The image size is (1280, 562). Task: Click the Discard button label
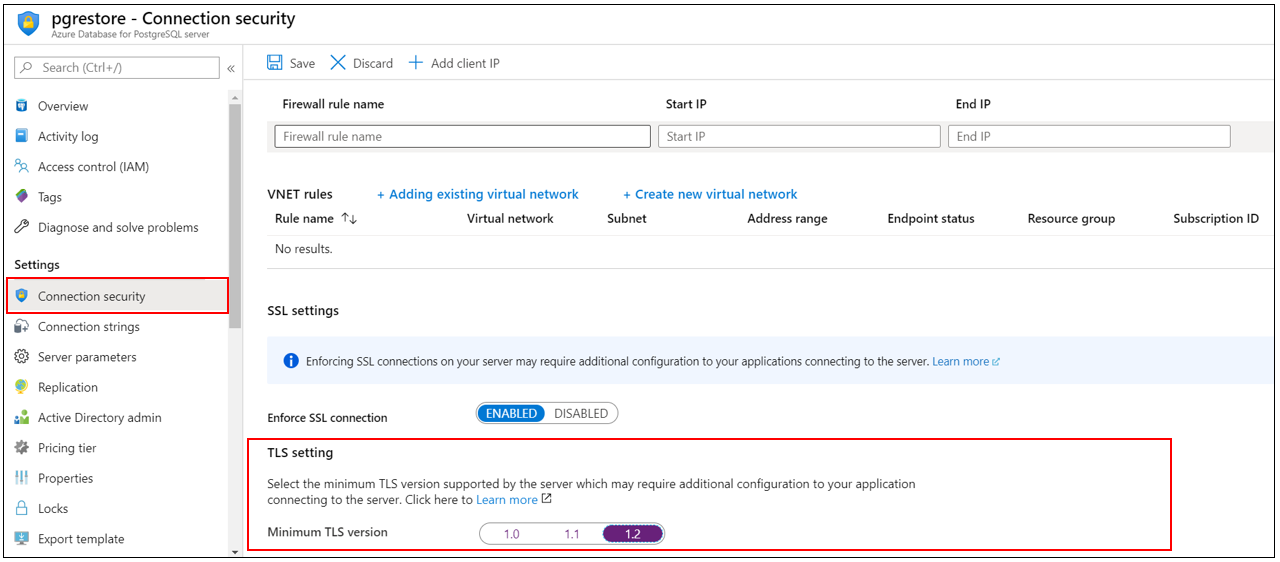[373, 63]
